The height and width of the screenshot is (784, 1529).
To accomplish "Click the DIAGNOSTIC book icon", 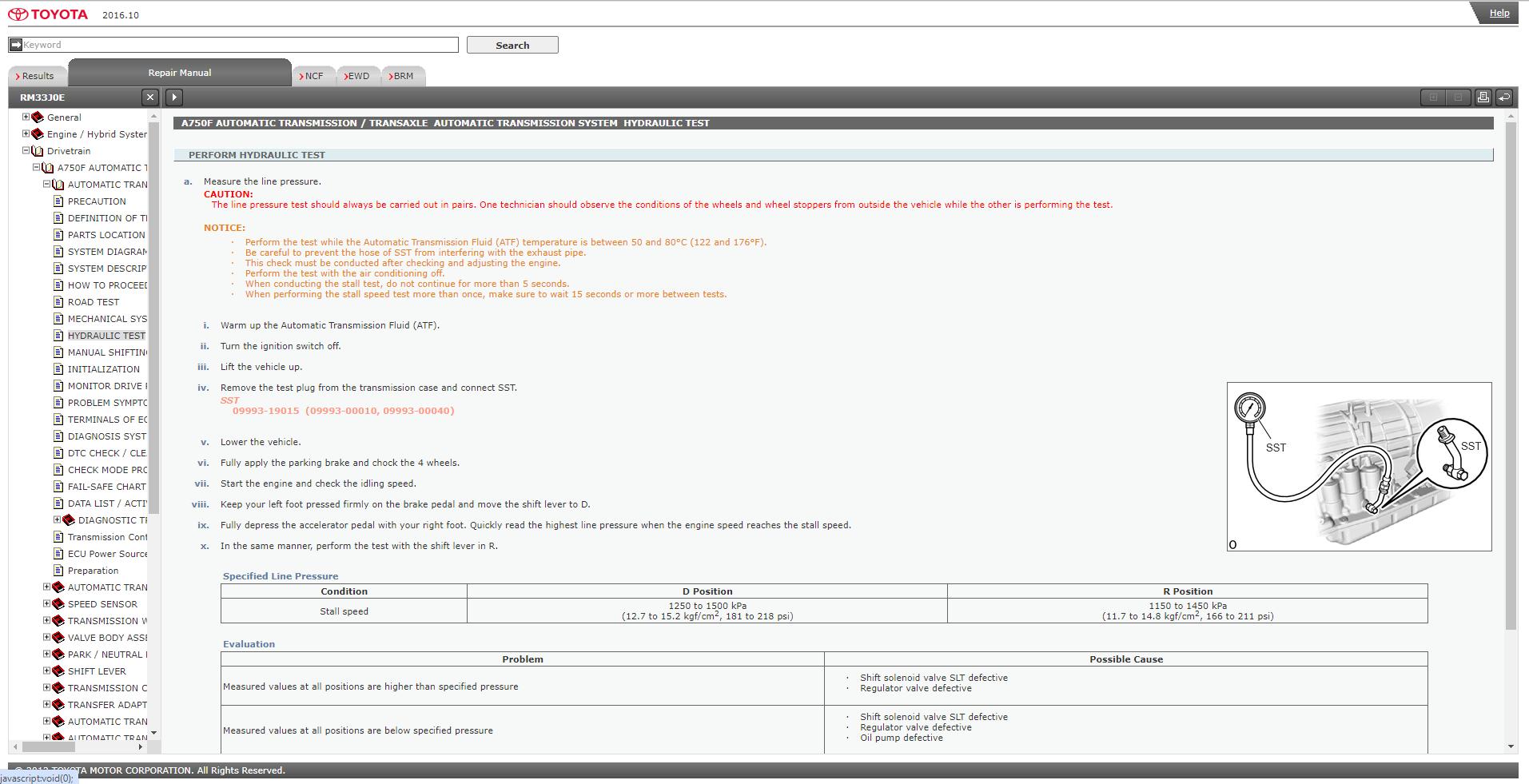I will coord(69,520).
